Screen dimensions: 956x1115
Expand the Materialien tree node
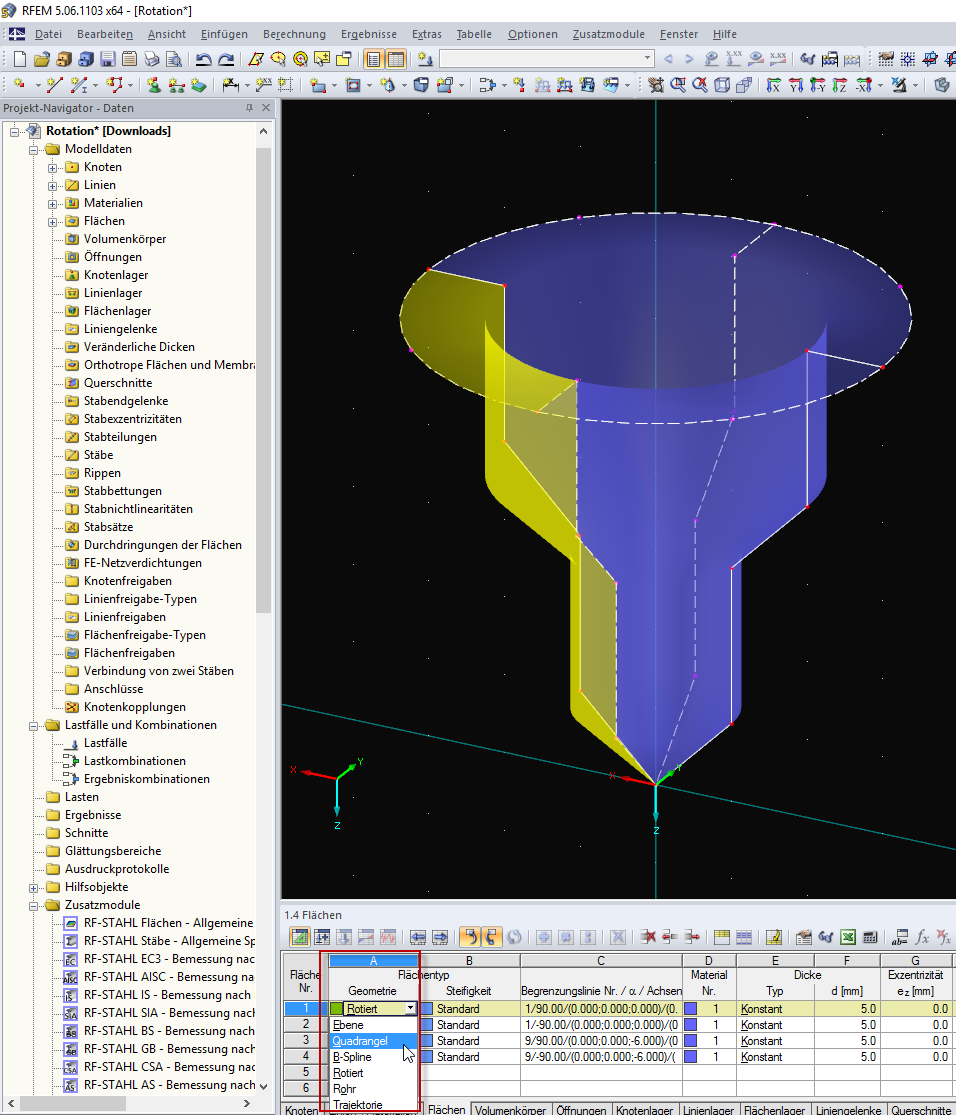(52, 204)
